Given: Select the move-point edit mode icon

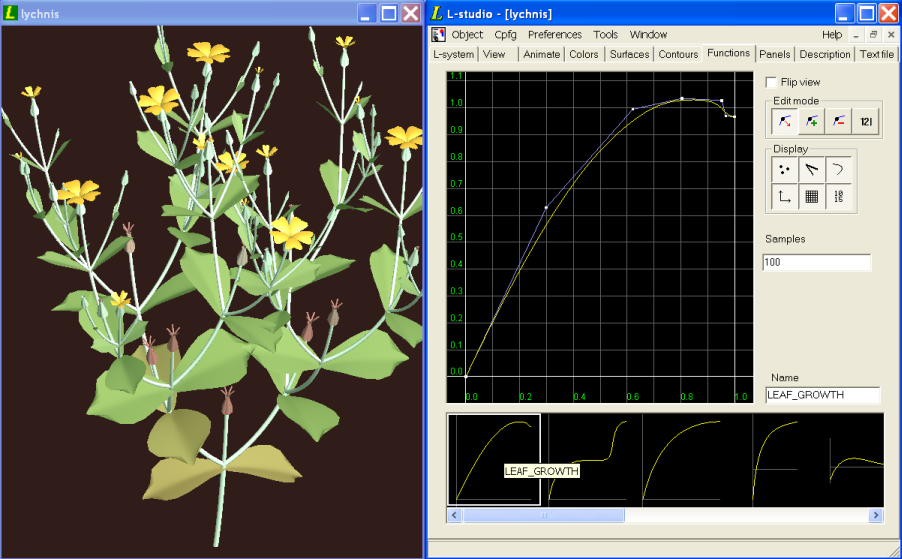Looking at the screenshot, I should point(784,121).
